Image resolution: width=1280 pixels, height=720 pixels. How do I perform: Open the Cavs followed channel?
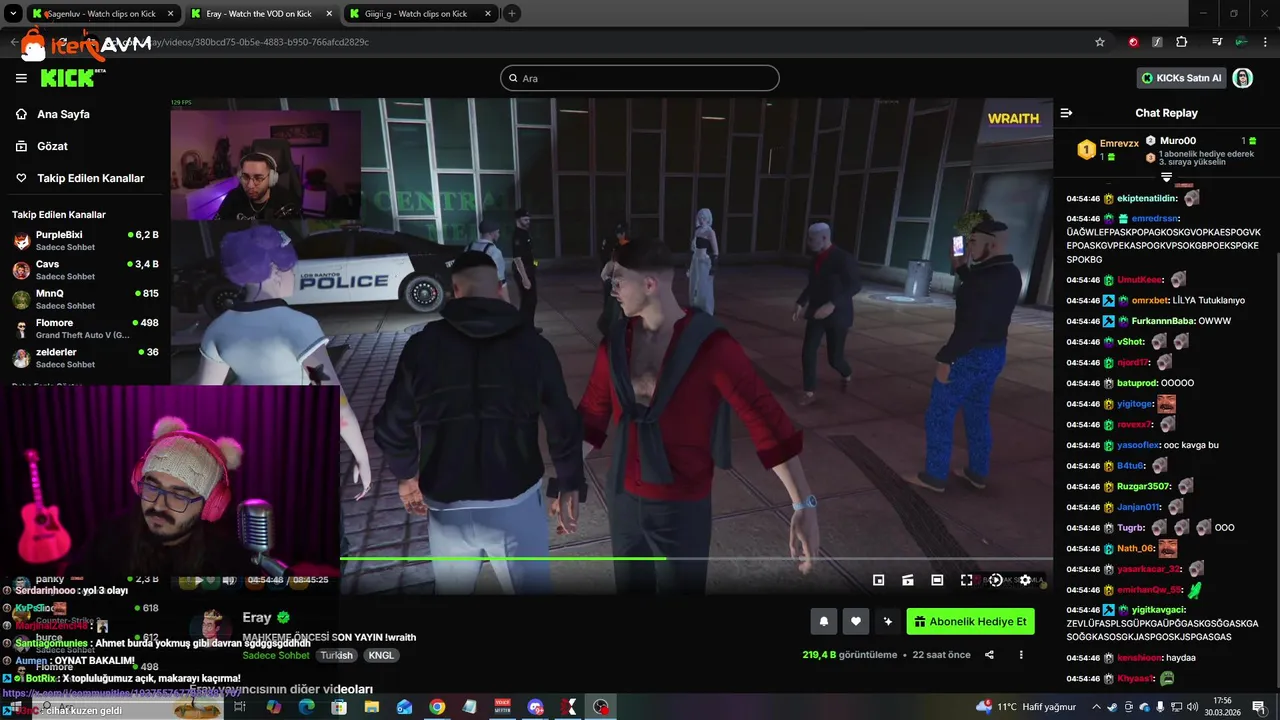(x=85, y=270)
